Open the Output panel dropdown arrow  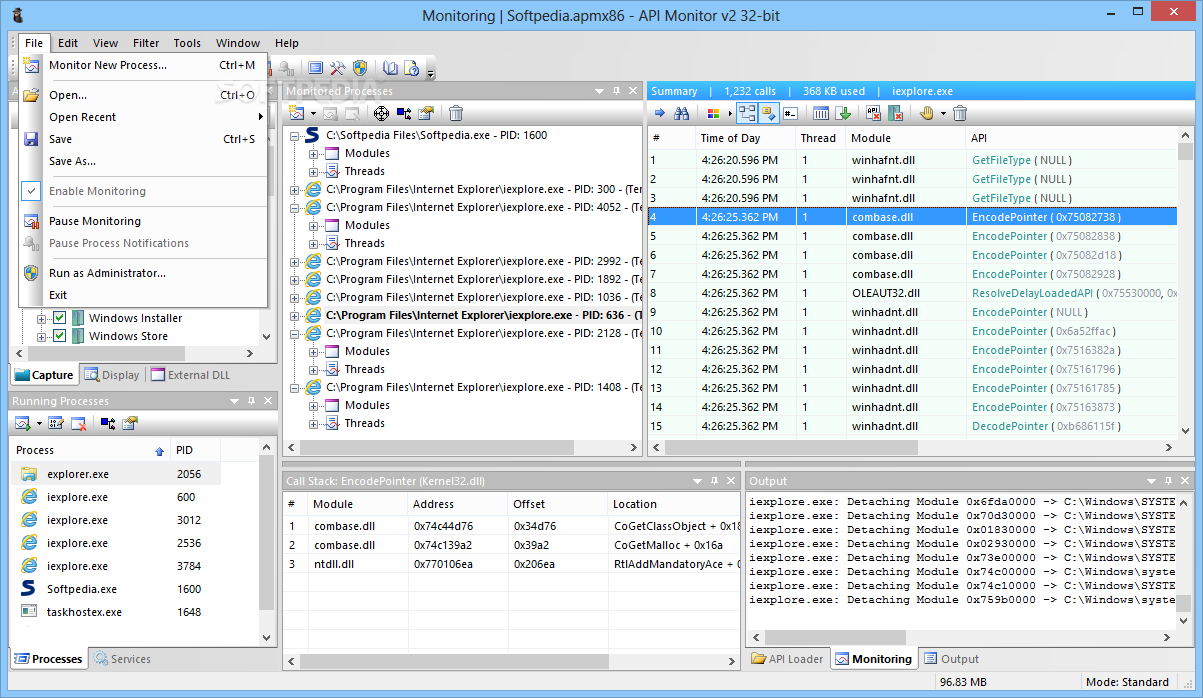click(x=1152, y=481)
